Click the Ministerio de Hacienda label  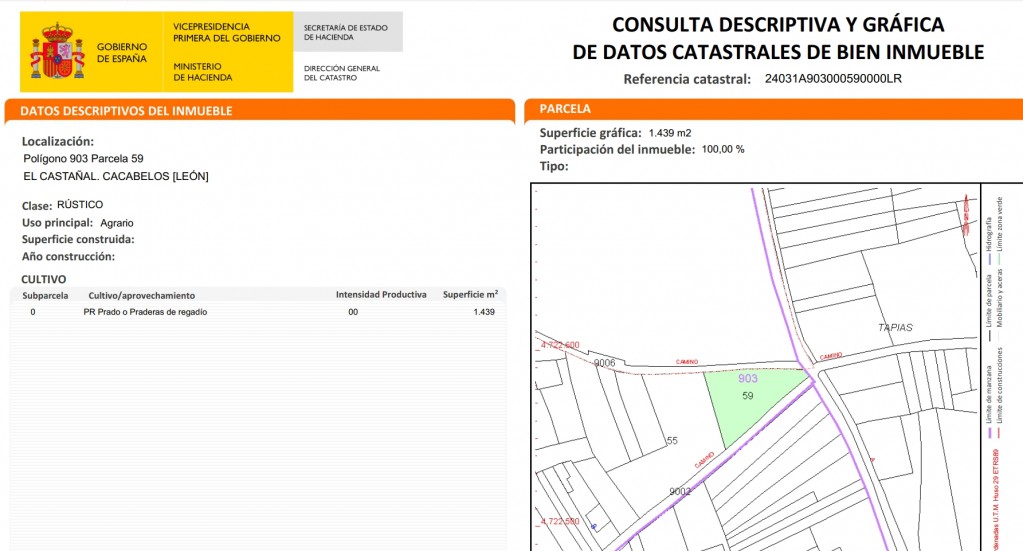coord(202,71)
